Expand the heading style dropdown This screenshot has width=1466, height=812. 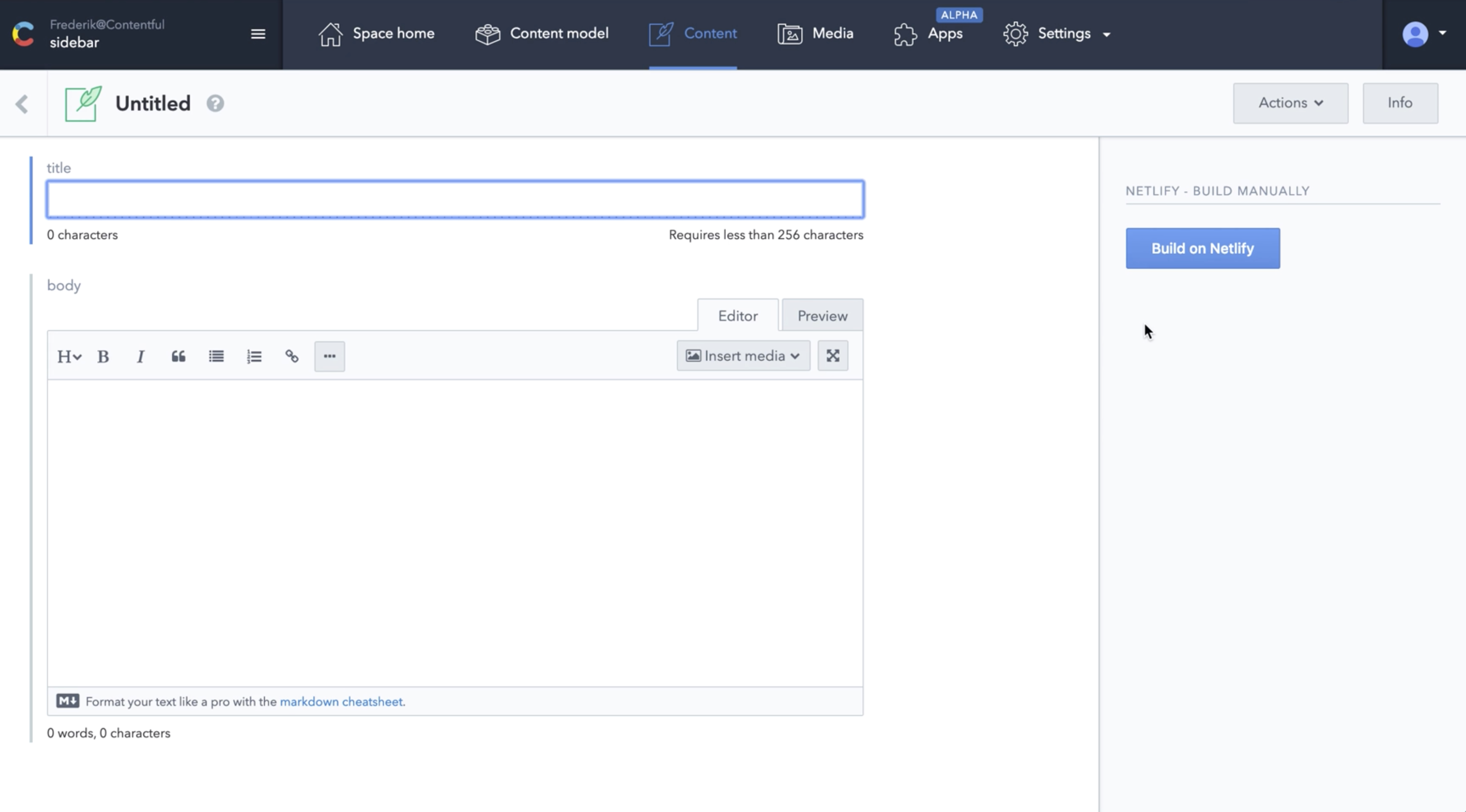click(x=68, y=356)
